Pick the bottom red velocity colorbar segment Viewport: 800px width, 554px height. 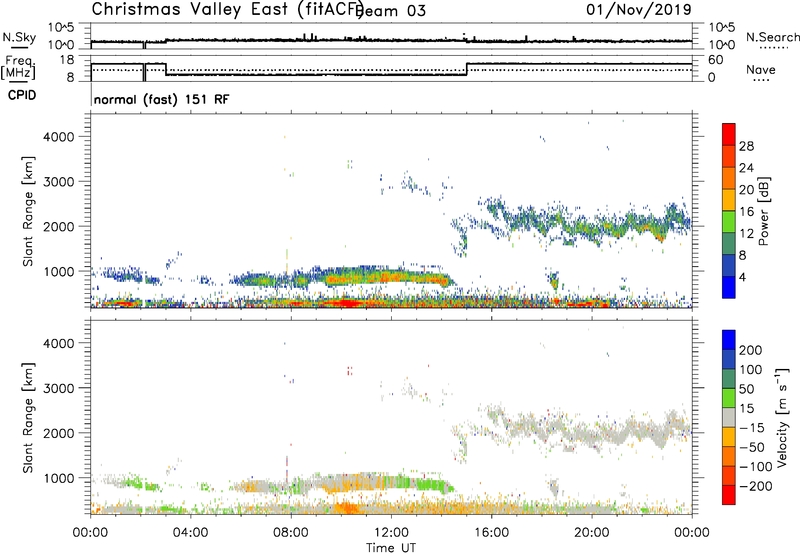coord(729,495)
